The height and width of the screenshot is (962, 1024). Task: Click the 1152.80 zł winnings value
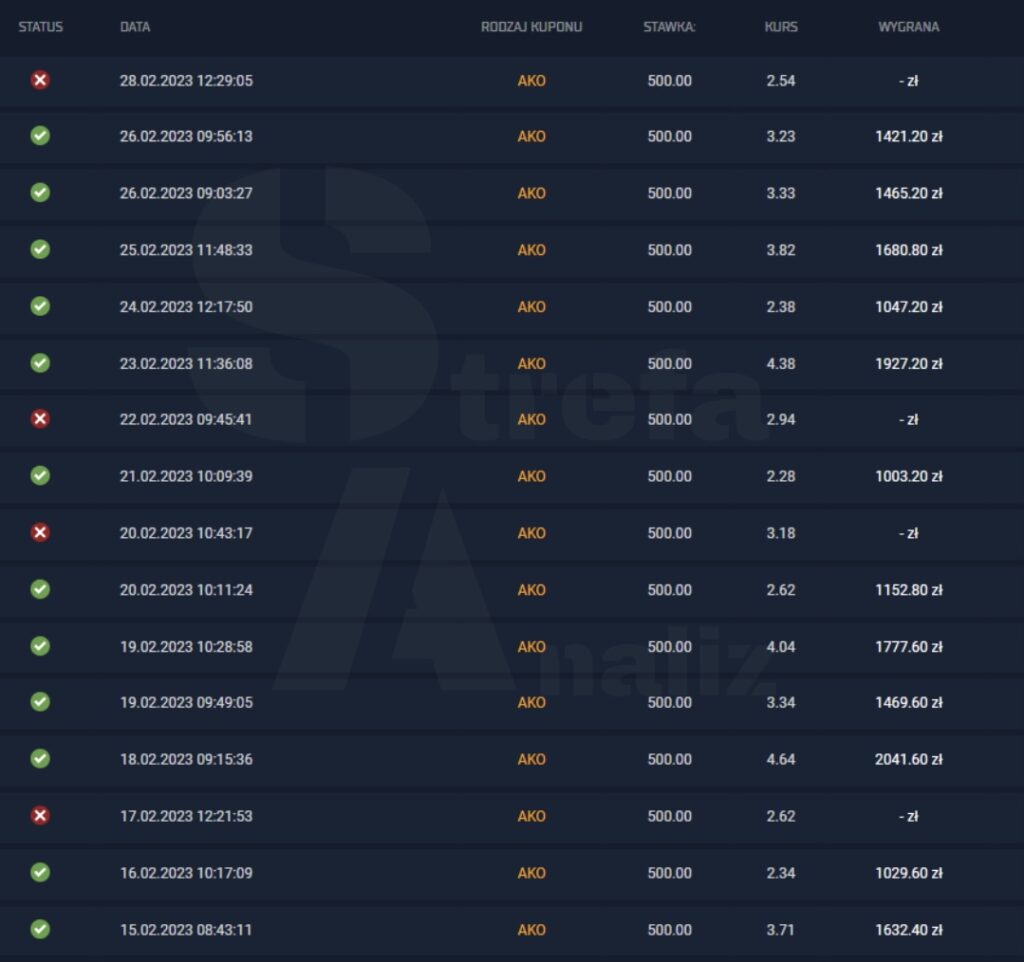[908, 590]
